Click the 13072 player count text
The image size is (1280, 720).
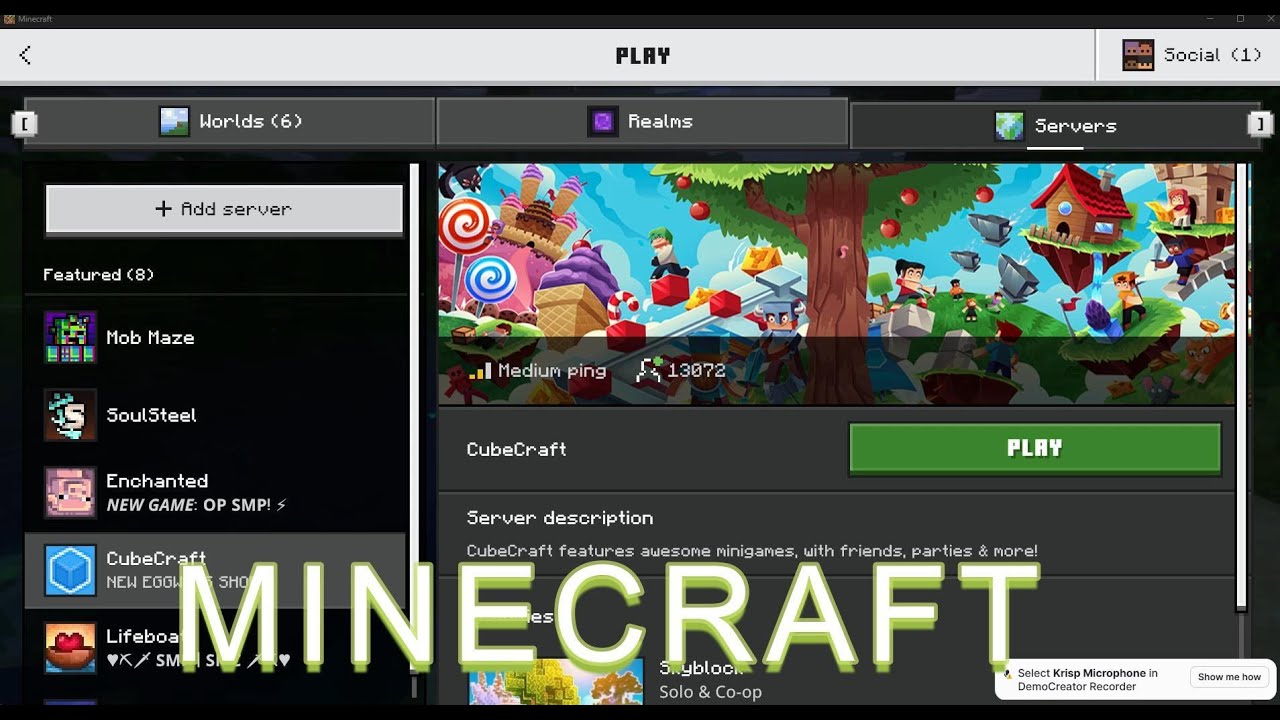click(x=697, y=370)
